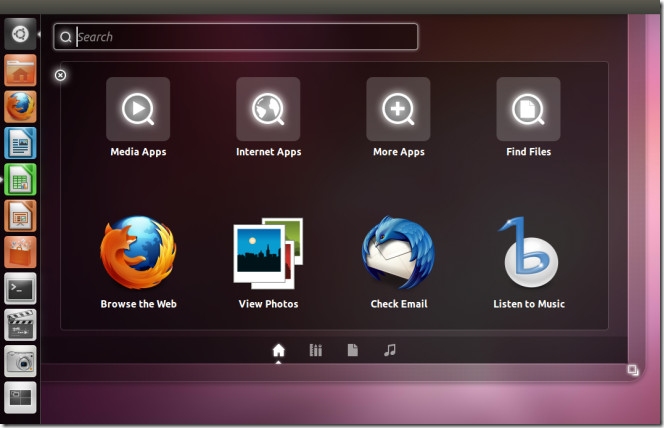The image size is (664, 428).
Task: Open Ubuntu Software Center shopping bag icon
Action: point(20,252)
